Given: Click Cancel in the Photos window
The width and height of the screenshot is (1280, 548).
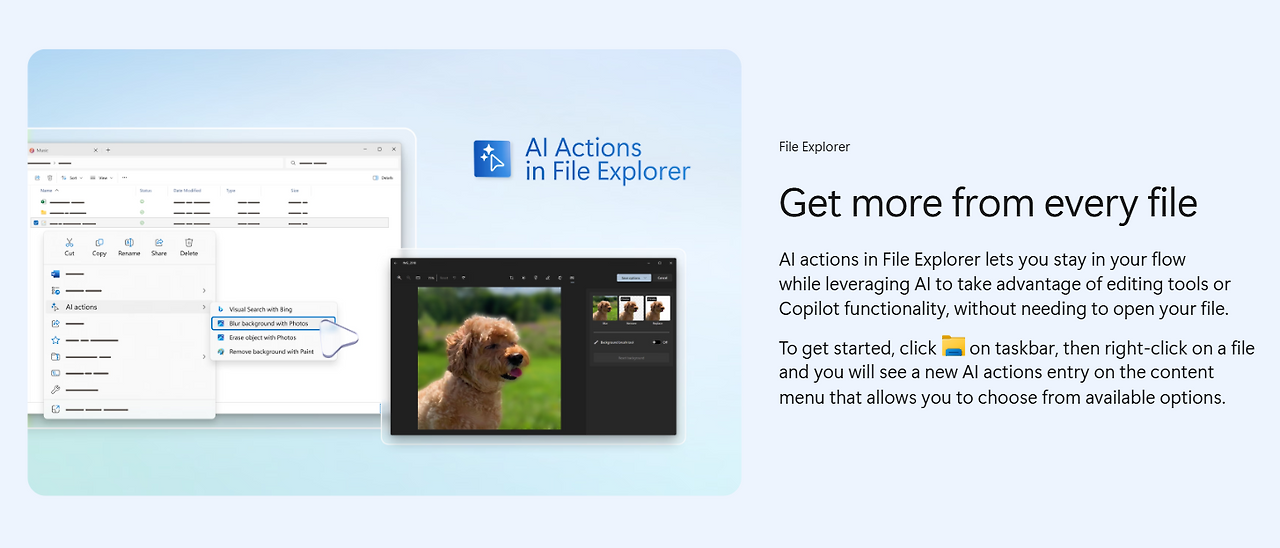Looking at the screenshot, I should [x=662, y=278].
